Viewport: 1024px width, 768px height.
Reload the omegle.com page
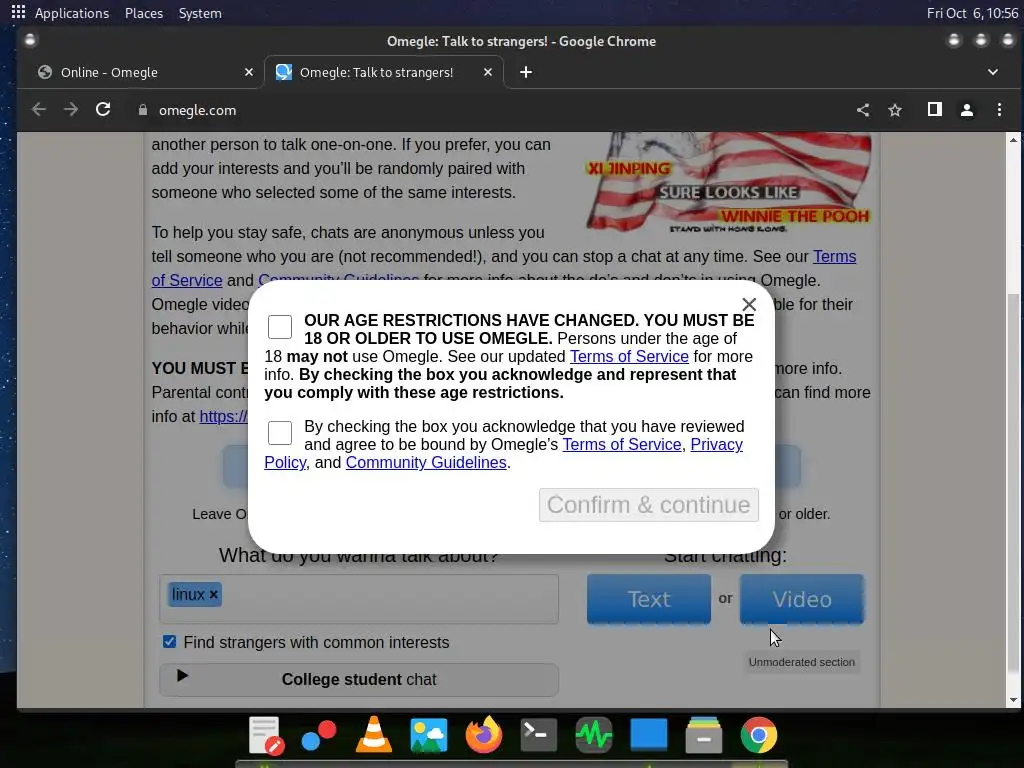pos(103,110)
